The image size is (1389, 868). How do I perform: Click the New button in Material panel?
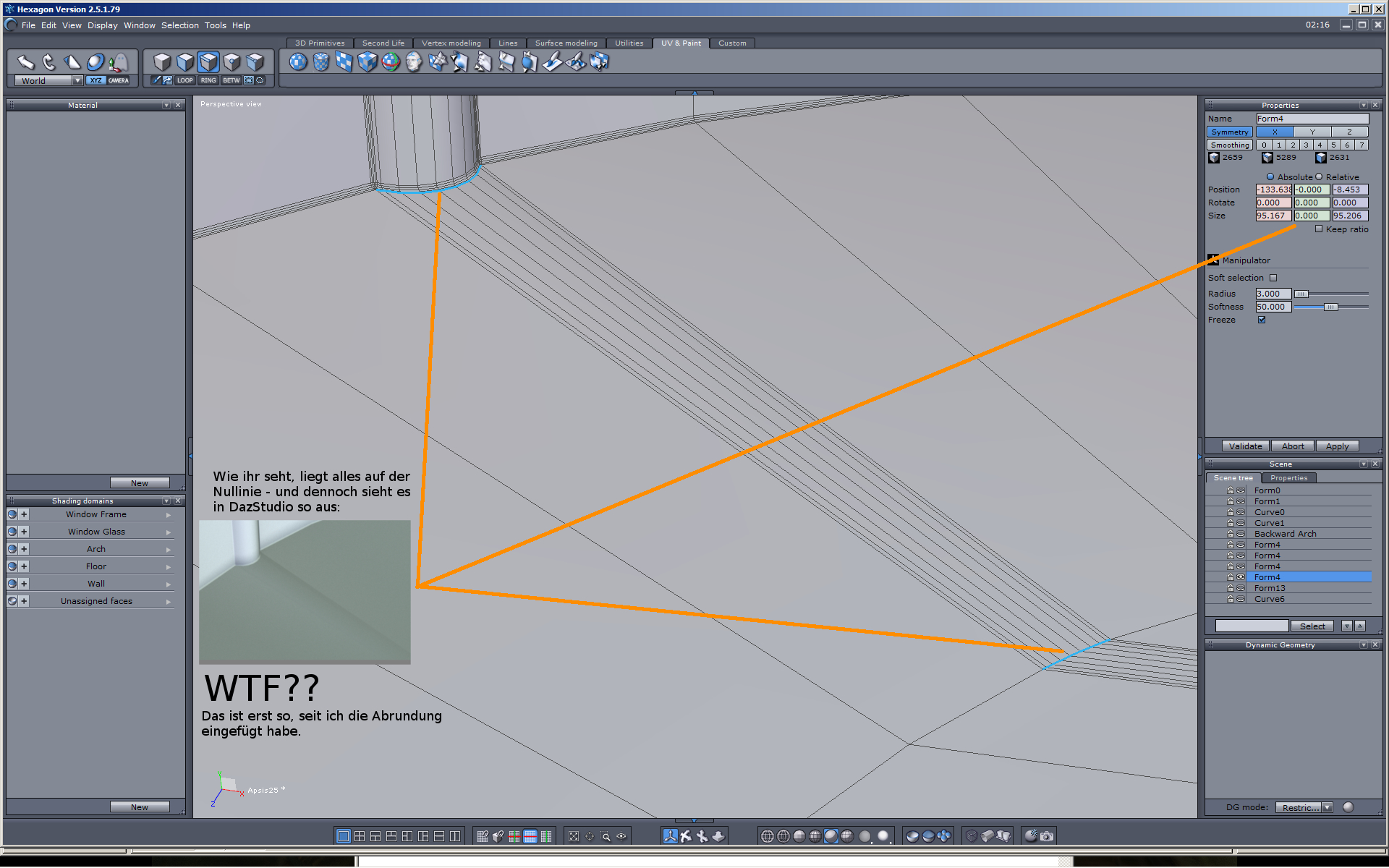pos(140,482)
